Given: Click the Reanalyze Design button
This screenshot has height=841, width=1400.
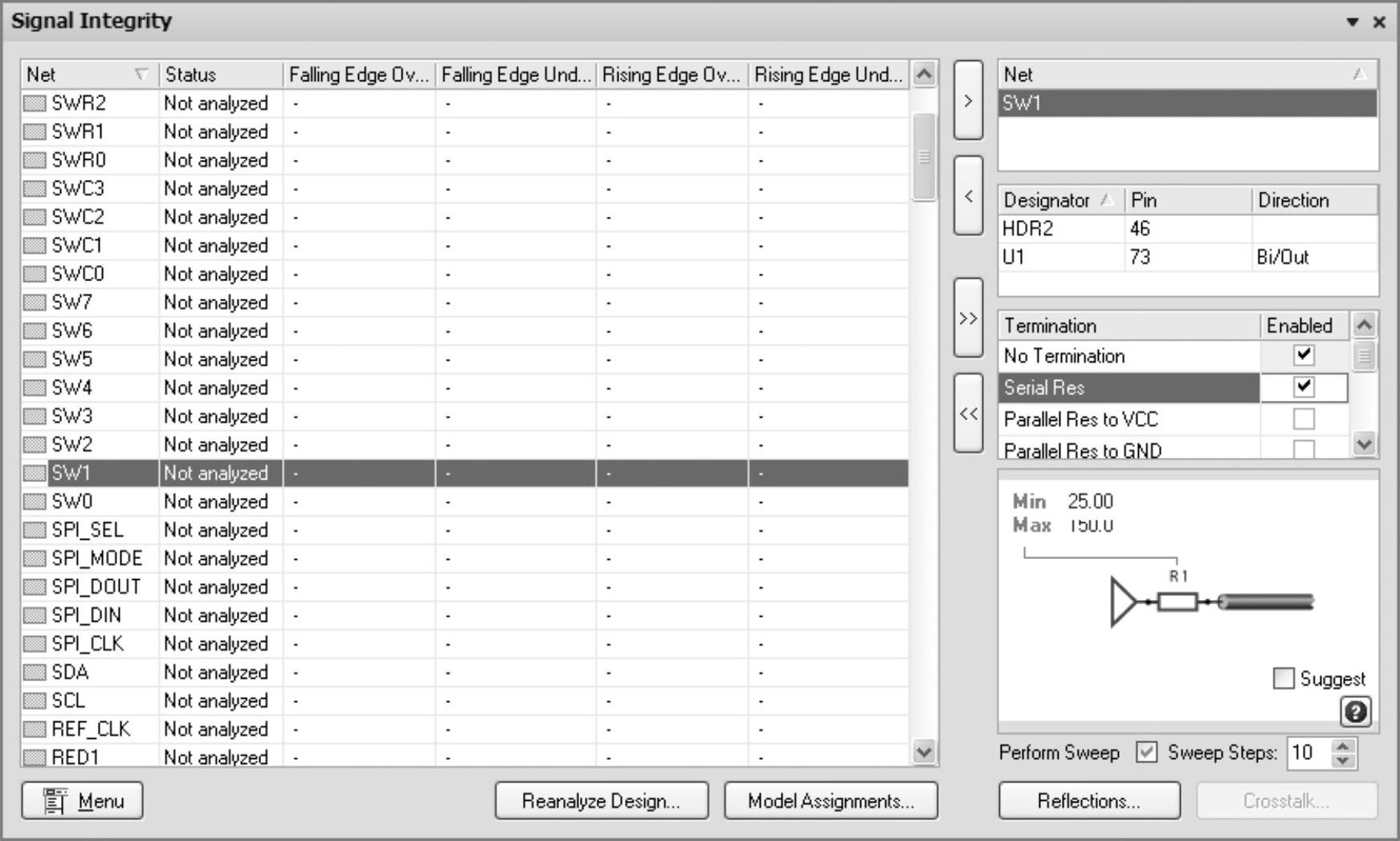Looking at the screenshot, I should (602, 801).
